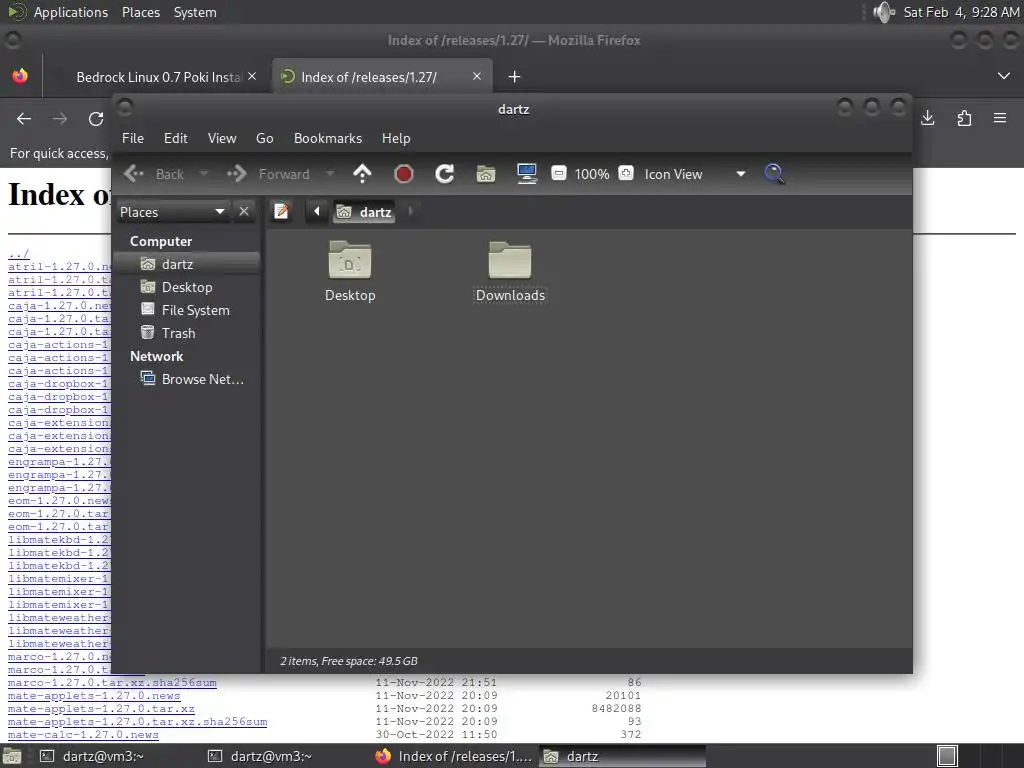Viewport: 1024px width, 768px height.
Task: Zoom out with the minus icon
Action: (558, 174)
